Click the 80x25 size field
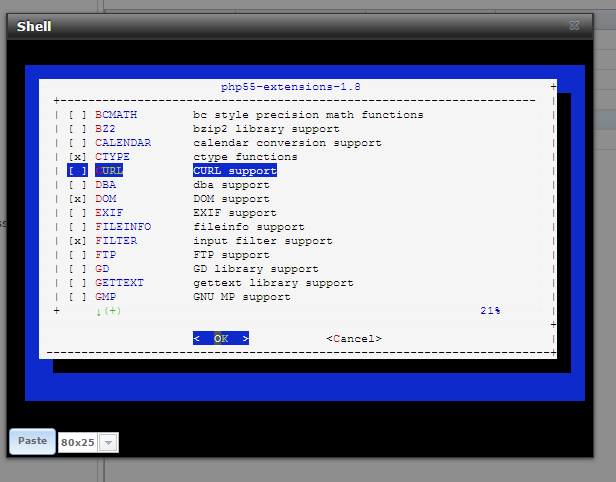The width and height of the screenshot is (616, 482). click(78, 443)
